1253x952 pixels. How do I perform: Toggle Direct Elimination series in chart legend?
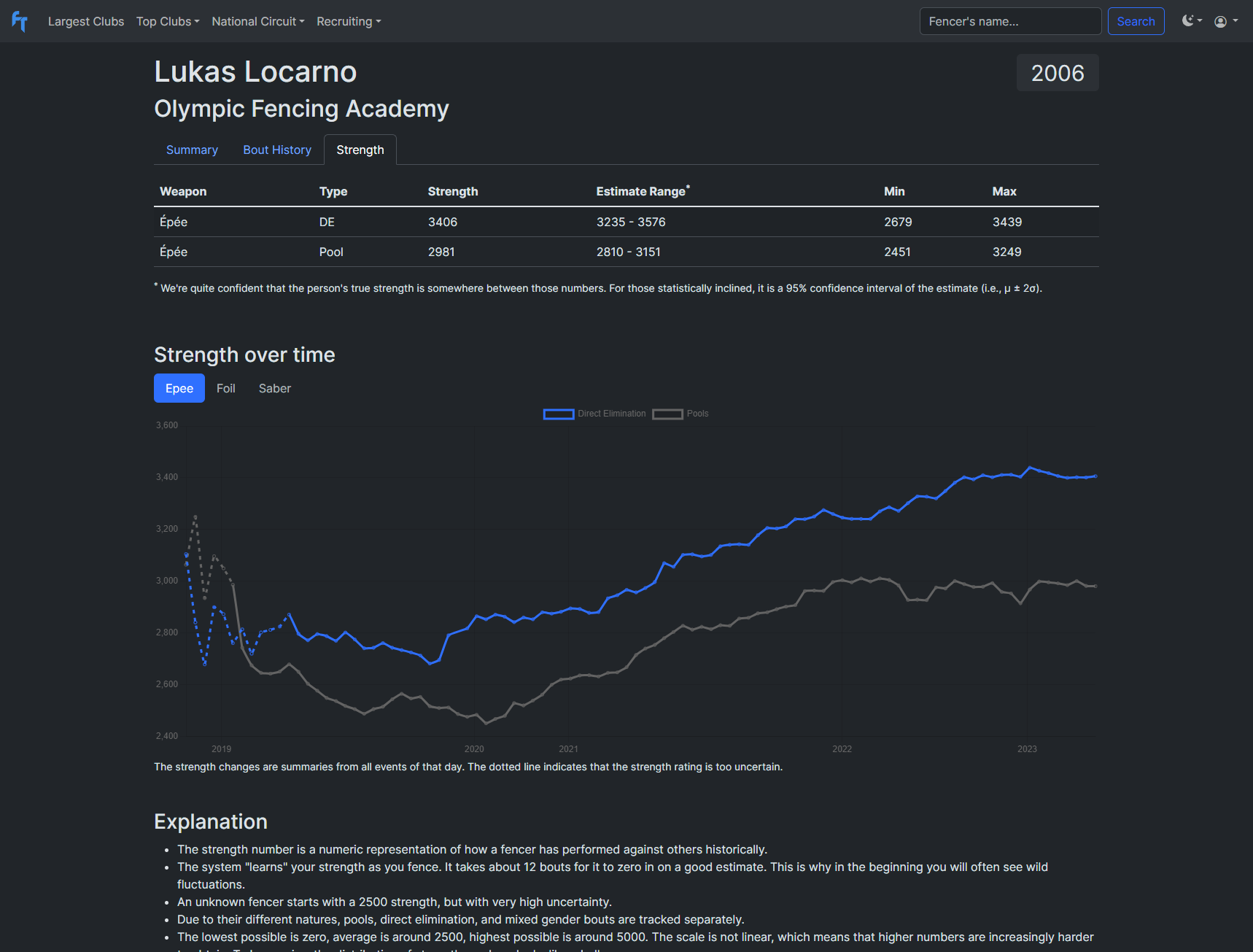594,414
